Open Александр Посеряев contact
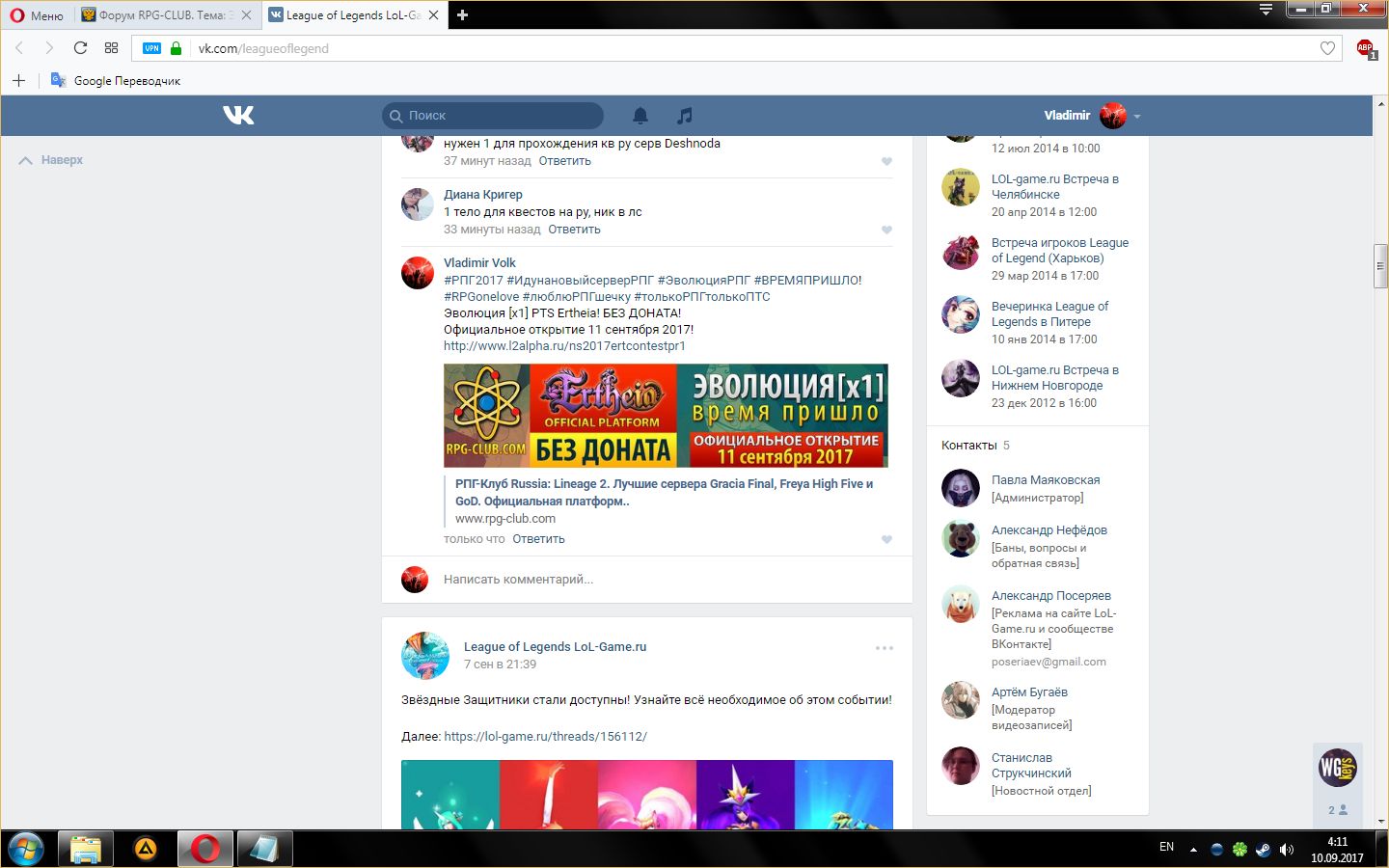This screenshot has height=868, width=1389. (x=1051, y=595)
